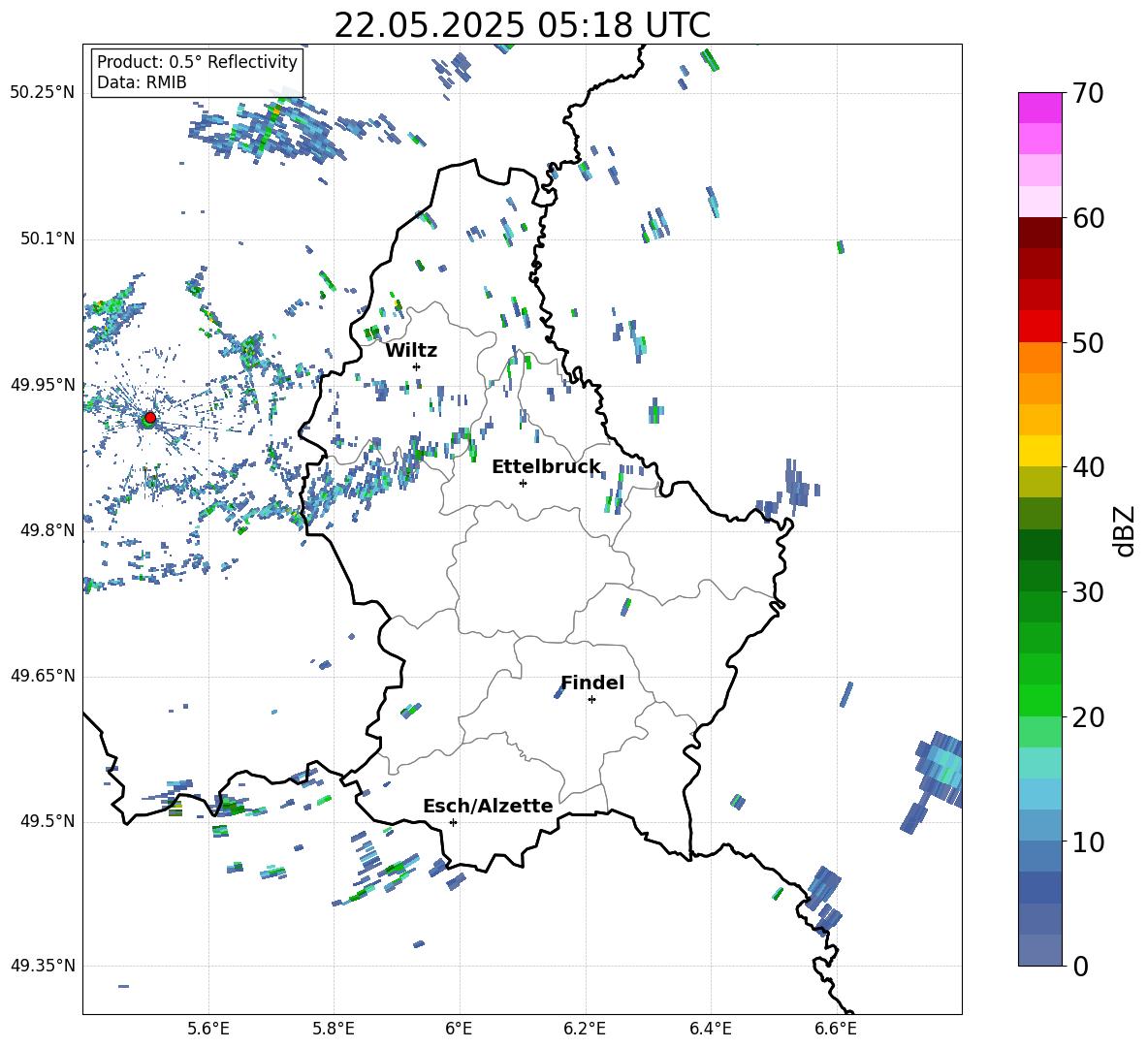This screenshot has height=1048, width=1148.
Task: Click the 49.35°N latitude label
Action: [x=43, y=966]
